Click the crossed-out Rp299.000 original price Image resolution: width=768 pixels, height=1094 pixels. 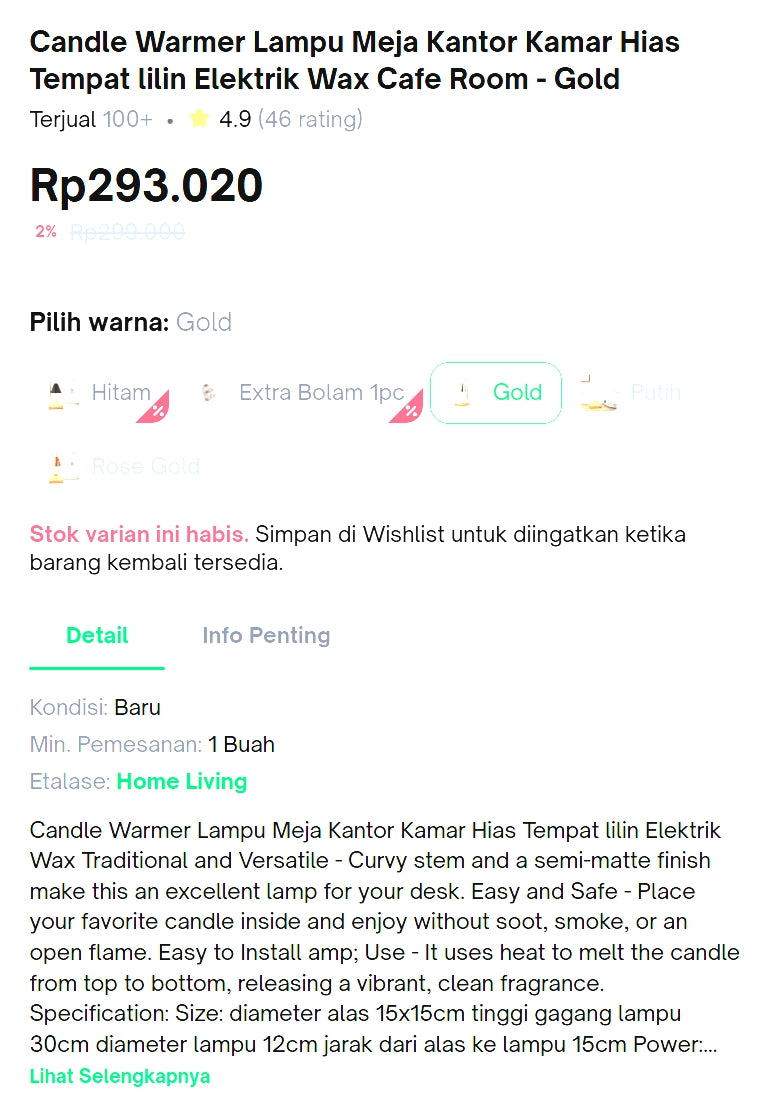pyautogui.click(x=127, y=232)
